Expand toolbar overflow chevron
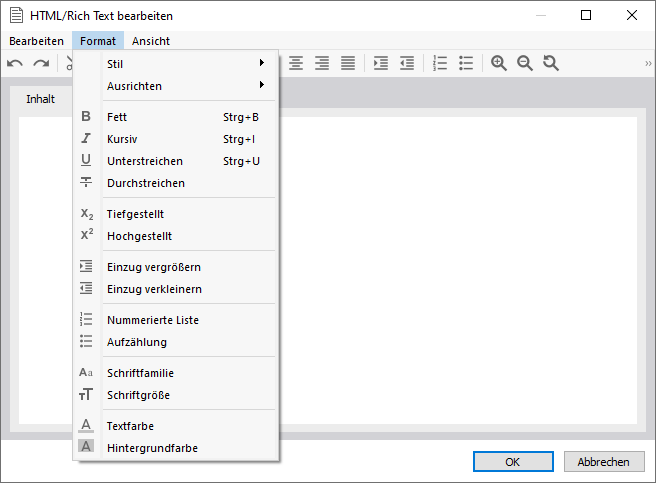The height and width of the screenshot is (483, 656). pos(648,64)
